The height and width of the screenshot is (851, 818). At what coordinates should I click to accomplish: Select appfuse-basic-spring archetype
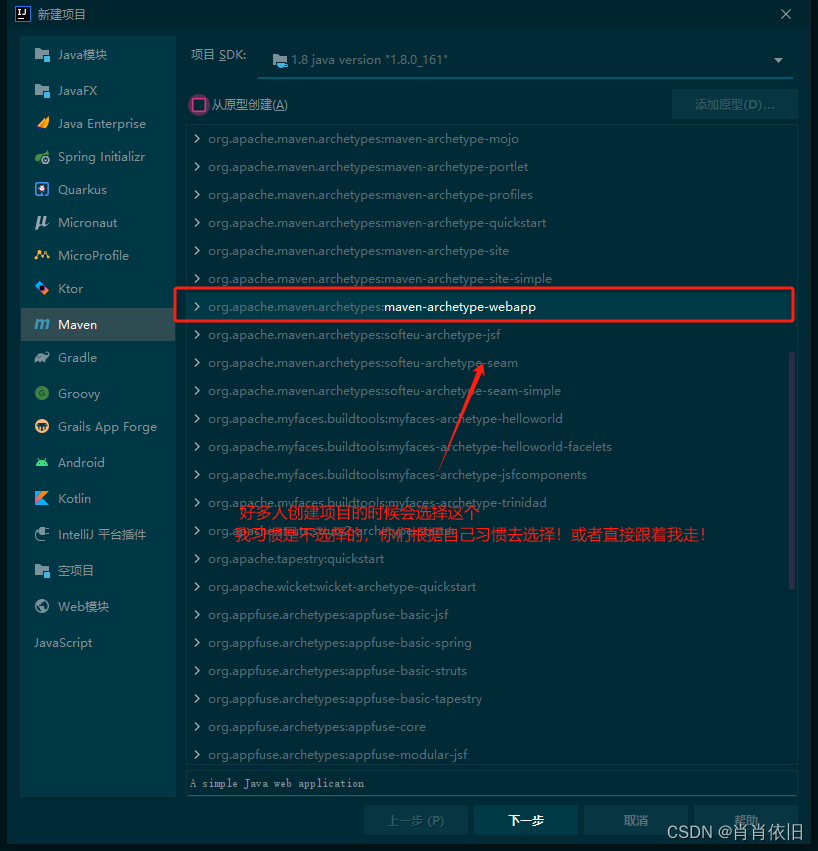(491, 643)
